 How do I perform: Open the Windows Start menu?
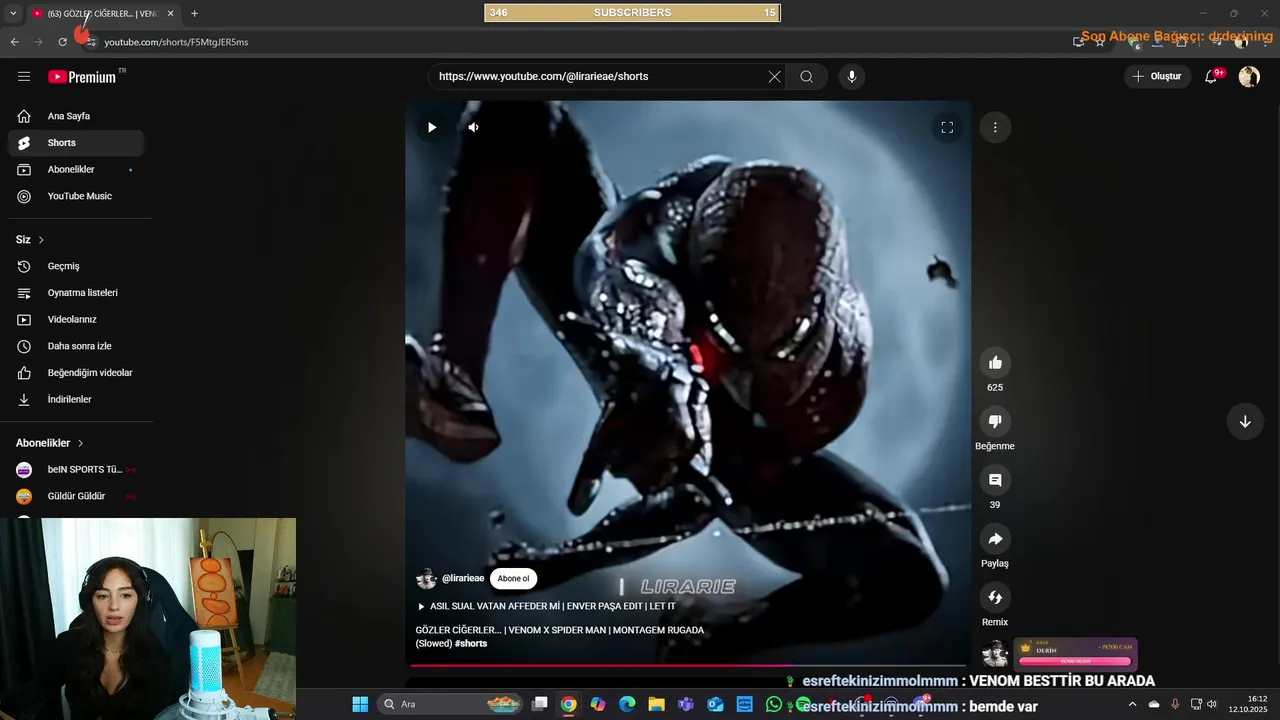(360, 704)
